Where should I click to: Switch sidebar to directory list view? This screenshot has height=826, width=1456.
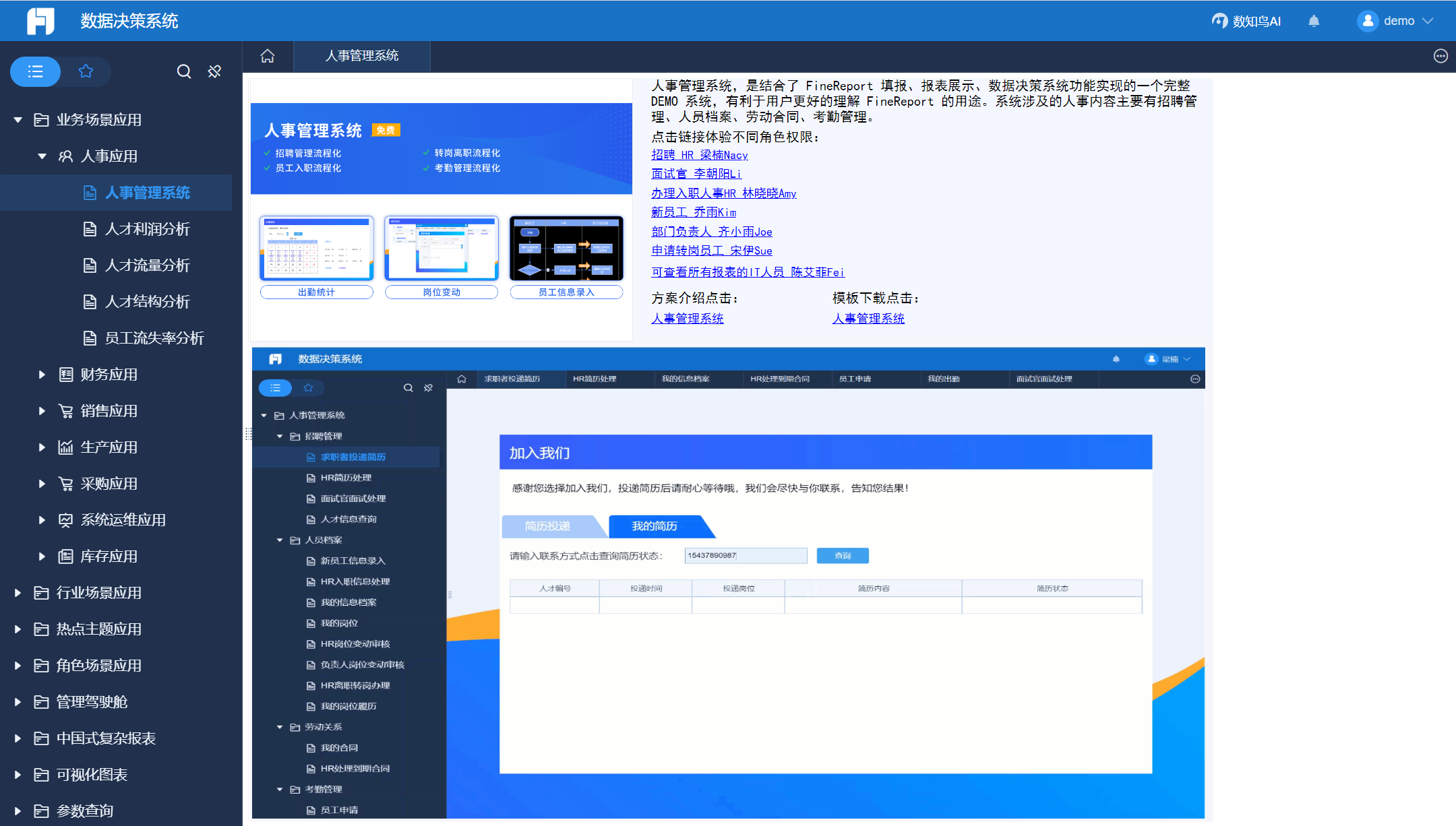tap(36, 71)
